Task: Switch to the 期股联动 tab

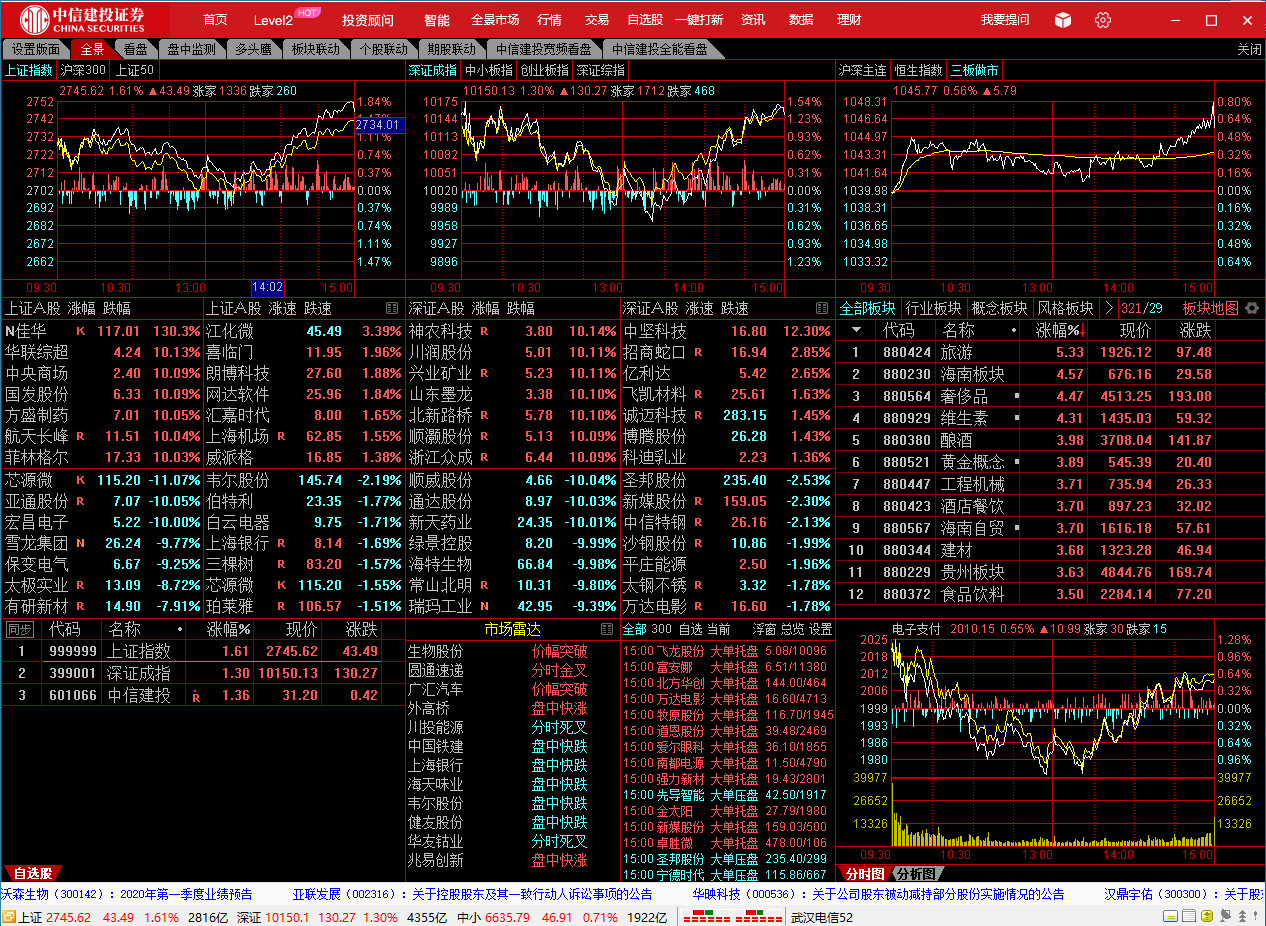Action: coord(452,49)
